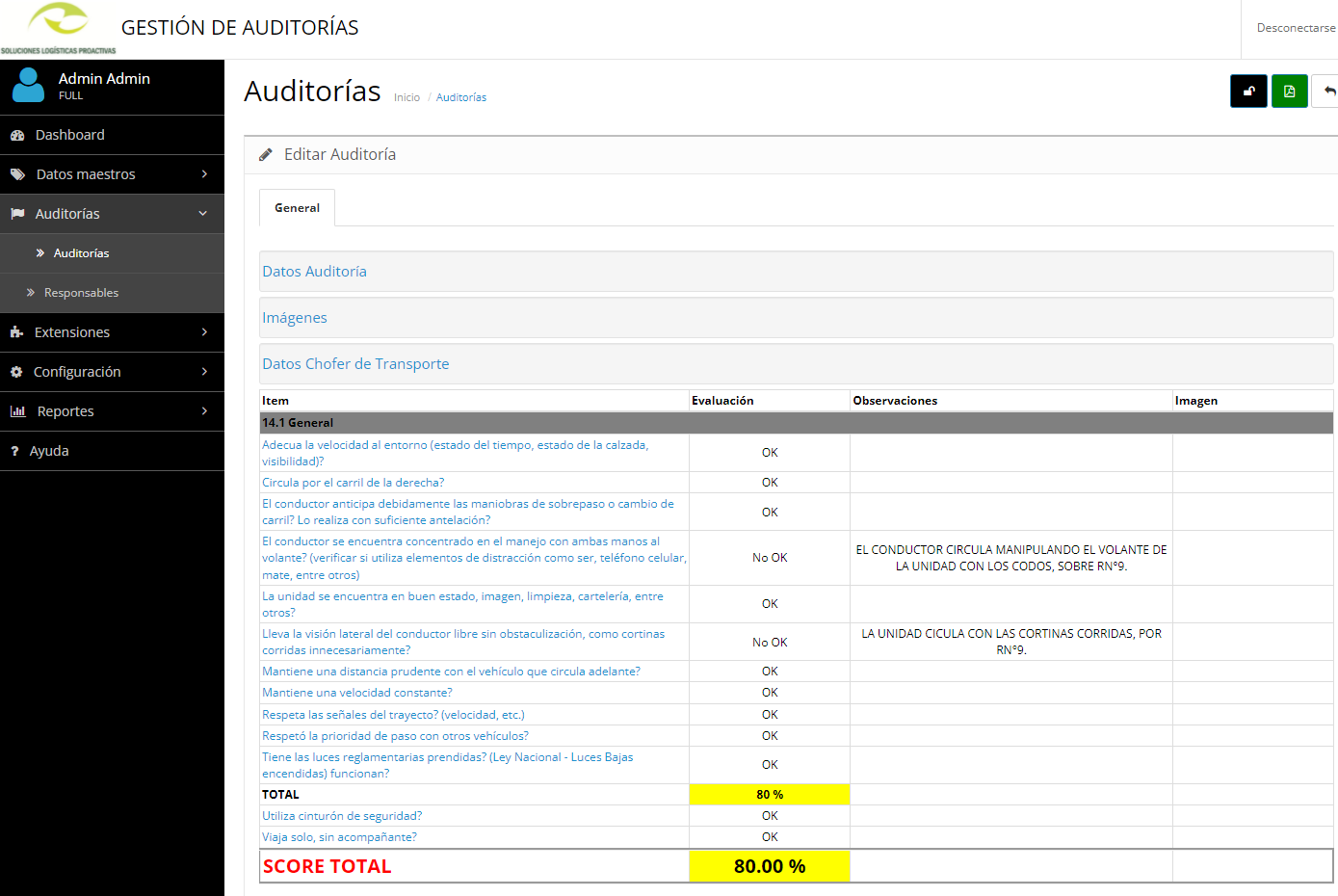Click the Inicio breadcrumb link
Screen dimensions: 1338x896
pos(407,97)
